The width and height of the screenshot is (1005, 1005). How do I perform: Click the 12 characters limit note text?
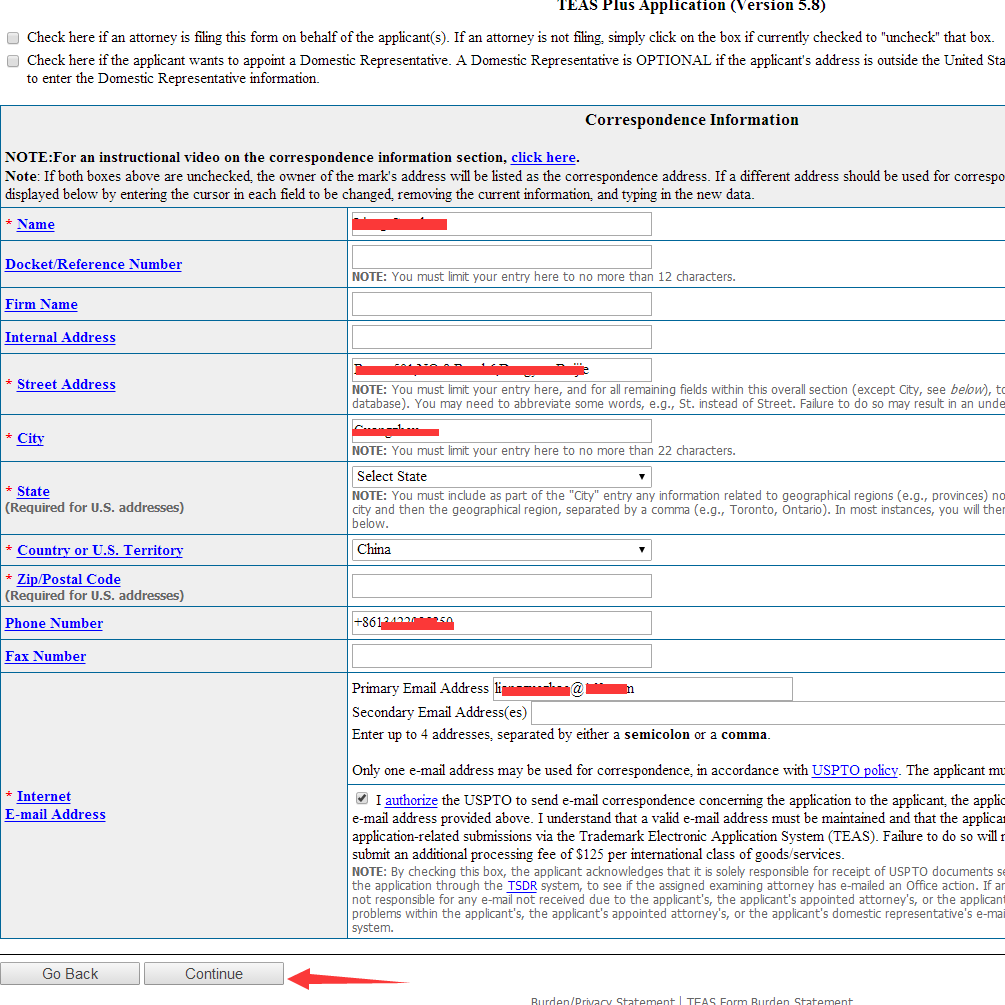(544, 277)
